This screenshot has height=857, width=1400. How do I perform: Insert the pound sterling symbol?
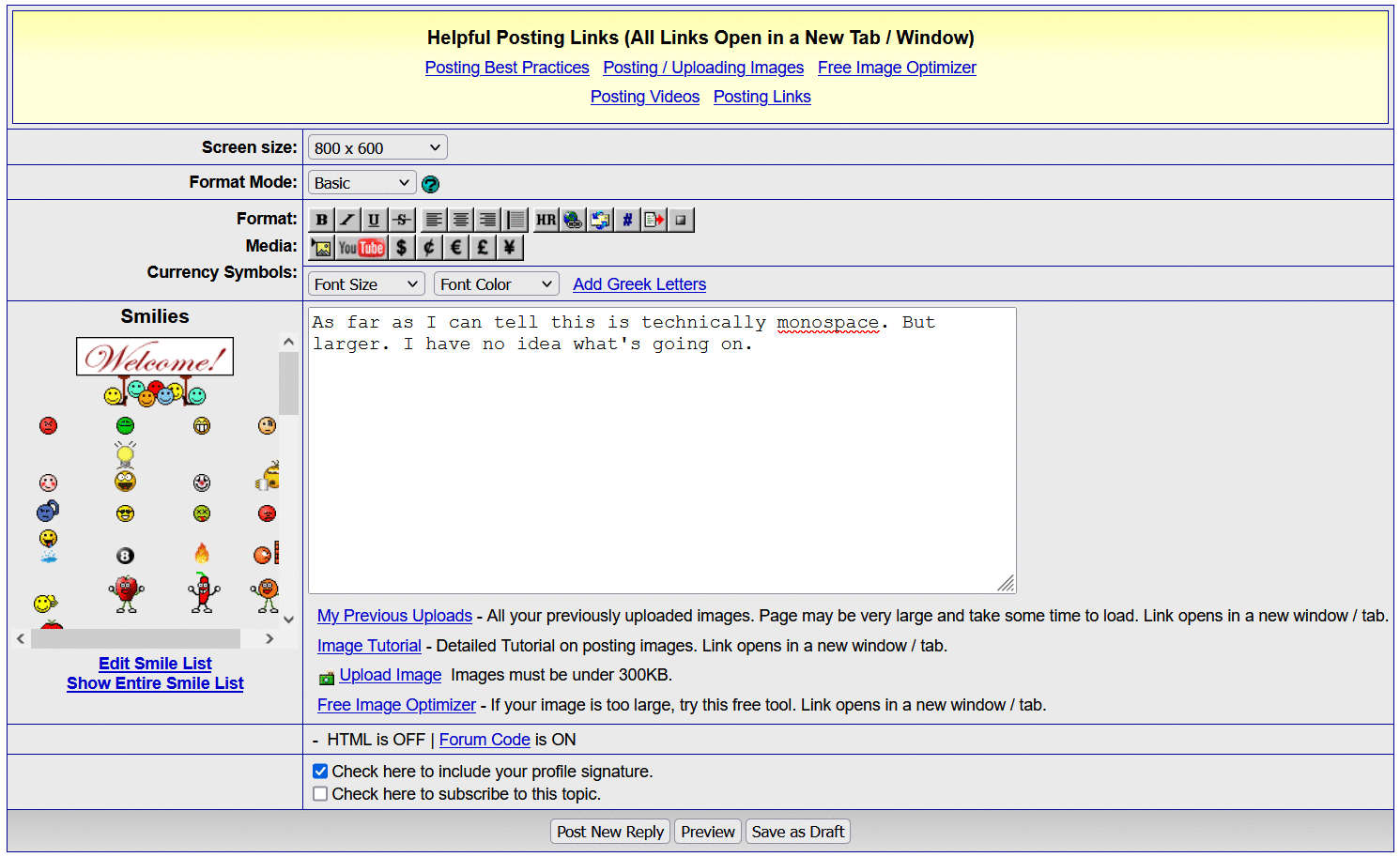[483, 248]
